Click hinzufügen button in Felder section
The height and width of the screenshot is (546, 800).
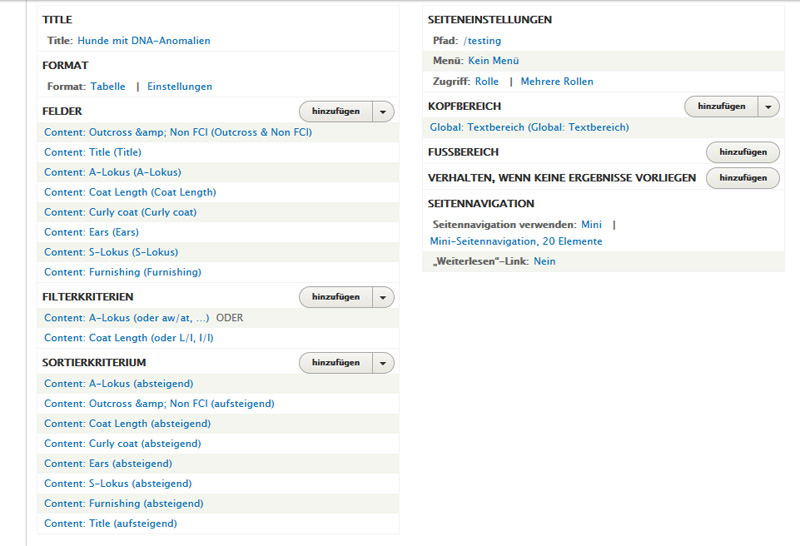pos(336,112)
